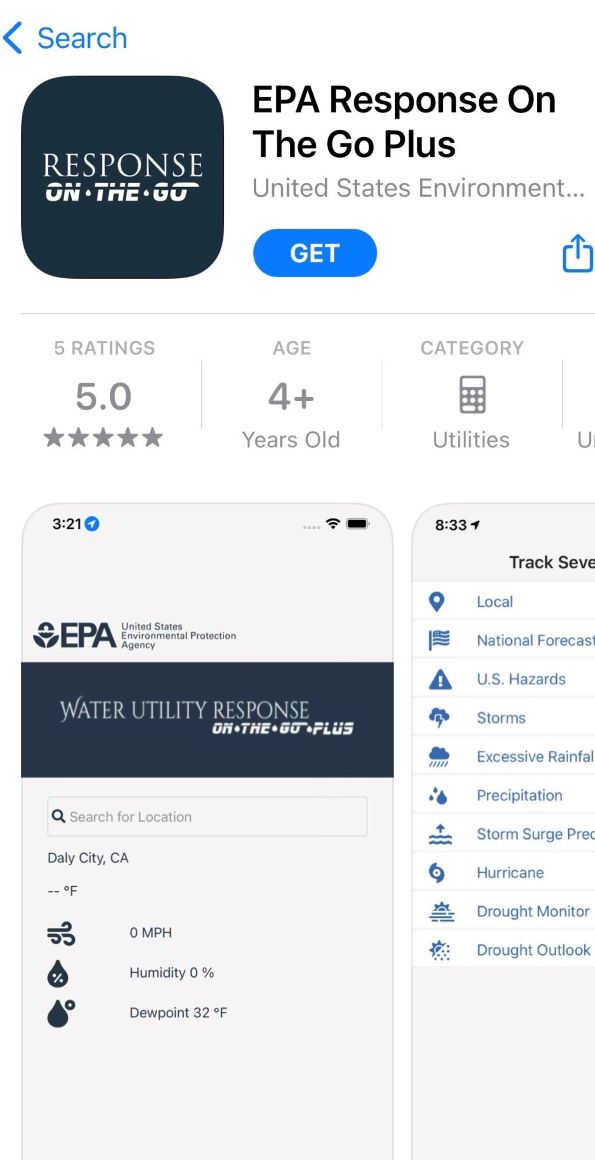This screenshot has width=595, height=1160.
Task: Tap the Local map pin icon
Action: [x=437, y=602]
